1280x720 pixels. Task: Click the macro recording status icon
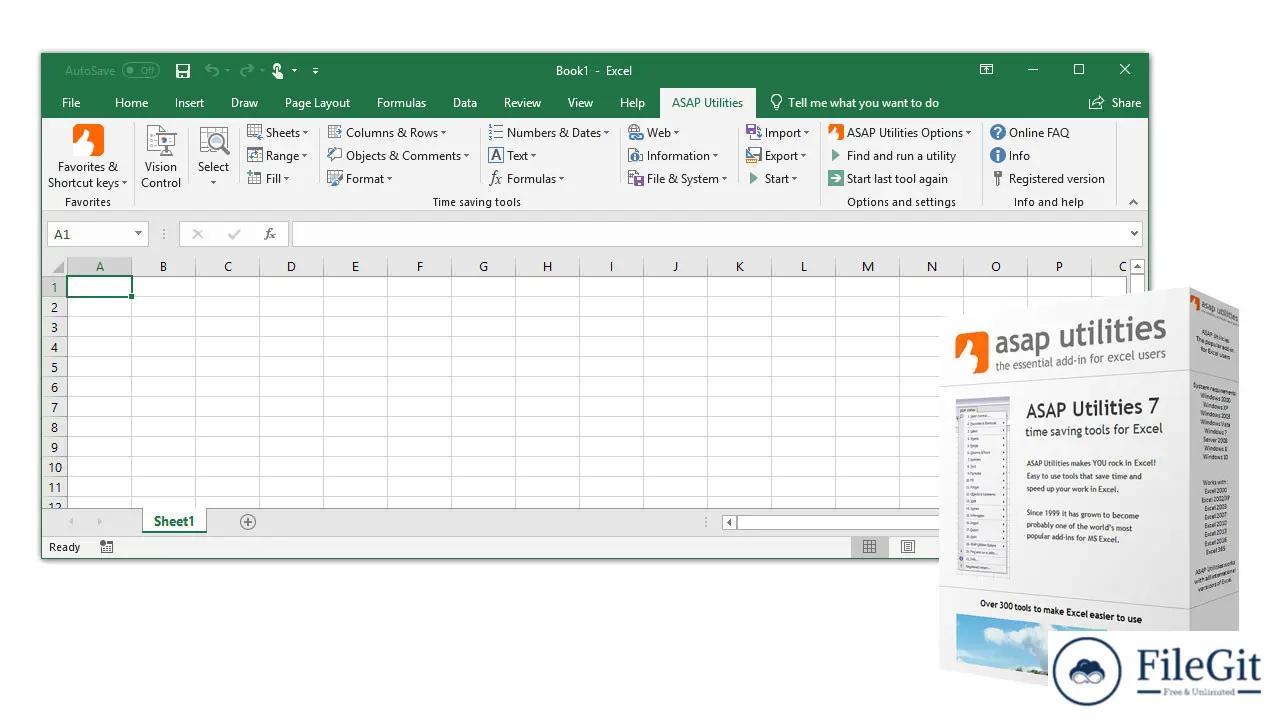click(x=107, y=547)
